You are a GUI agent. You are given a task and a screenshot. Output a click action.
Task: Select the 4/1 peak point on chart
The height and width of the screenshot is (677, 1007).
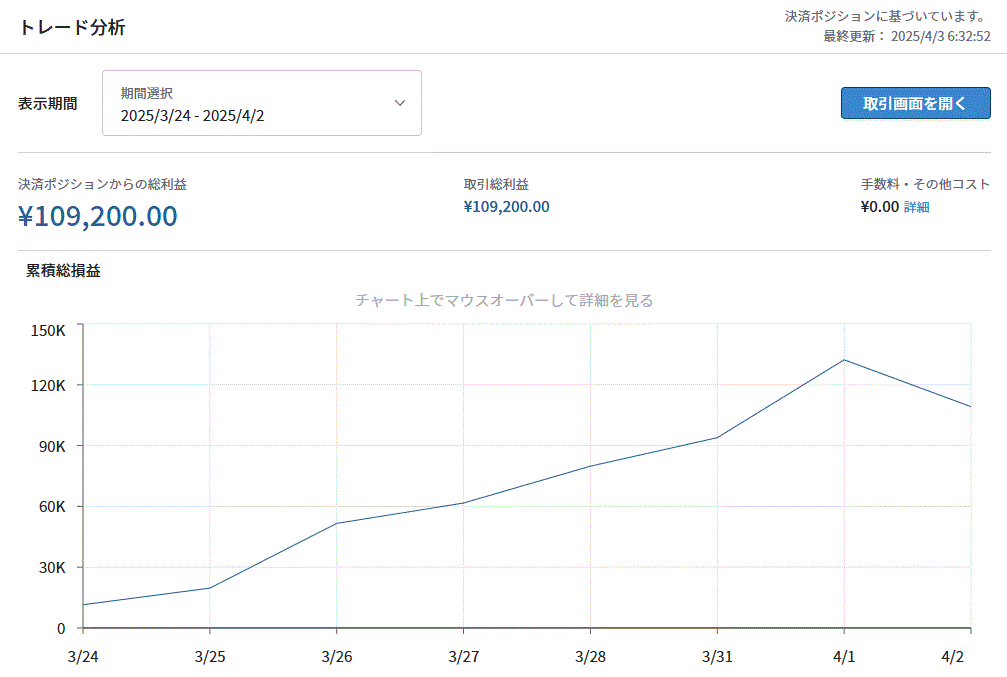pos(845,360)
